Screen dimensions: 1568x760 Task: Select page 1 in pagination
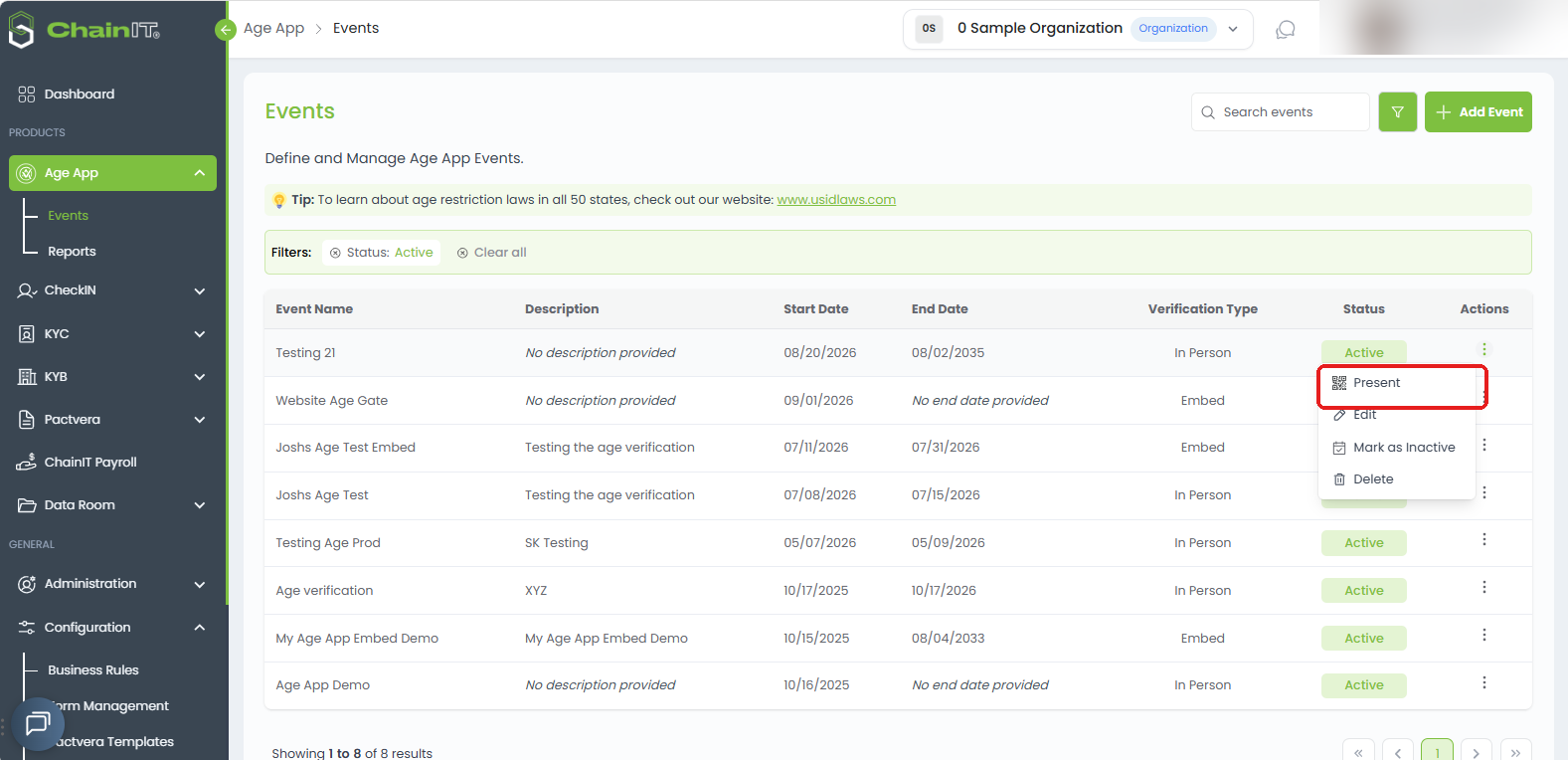[1437, 753]
